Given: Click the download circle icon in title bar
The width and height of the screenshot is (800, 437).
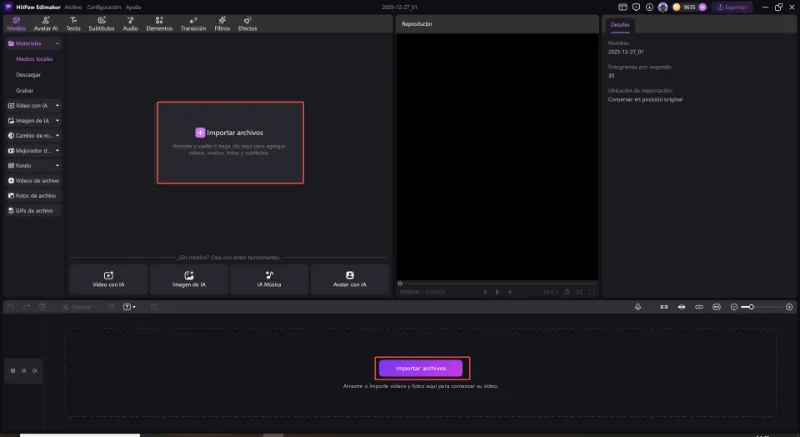Looking at the screenshot, I should click(649, 7).
